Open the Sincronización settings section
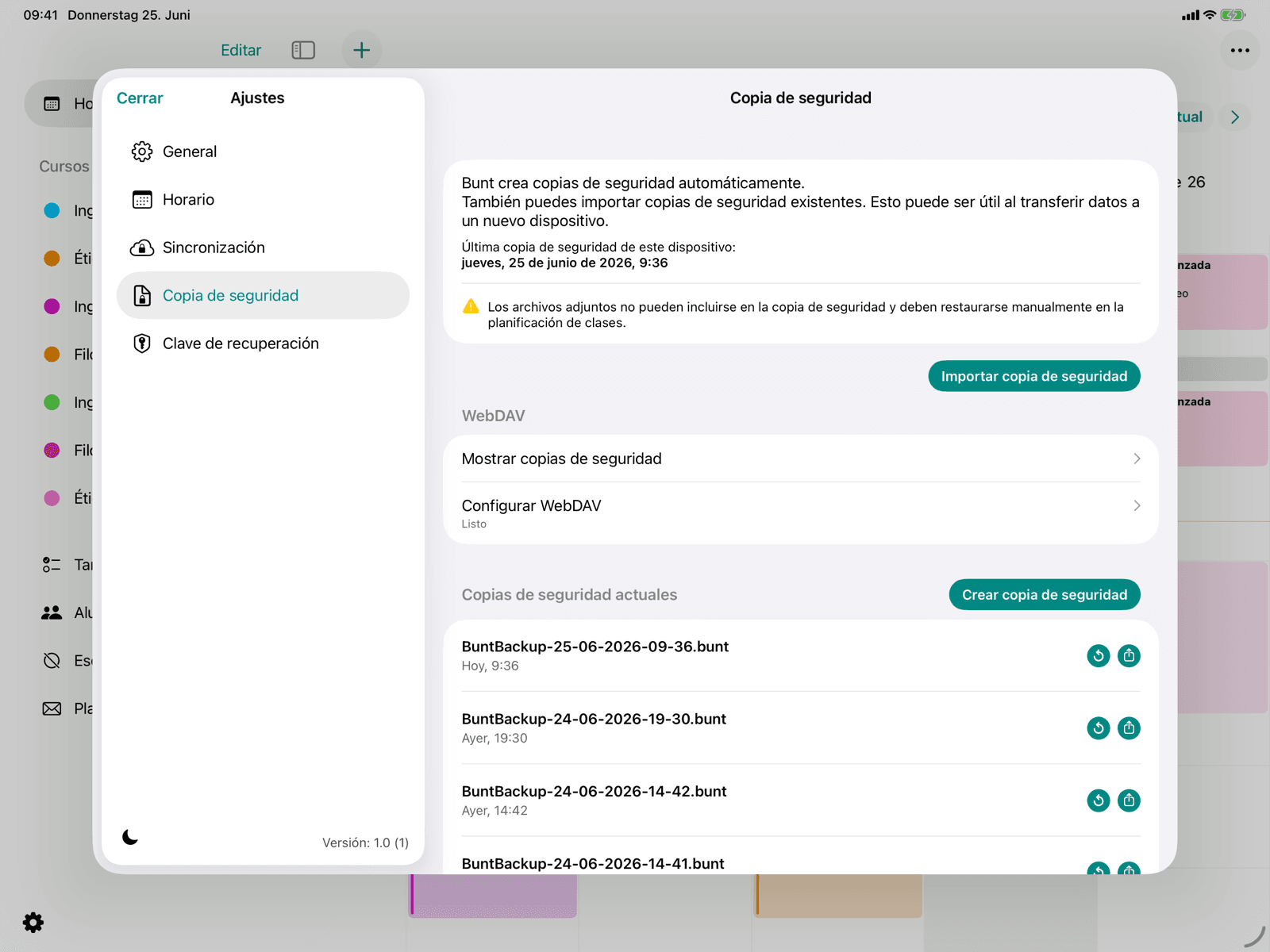 click(x=263, y=248)
